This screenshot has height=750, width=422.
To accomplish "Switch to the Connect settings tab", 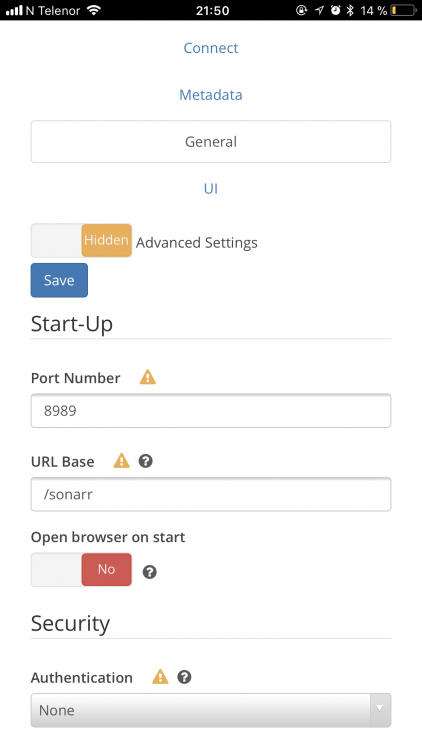I will click(211, 48).
